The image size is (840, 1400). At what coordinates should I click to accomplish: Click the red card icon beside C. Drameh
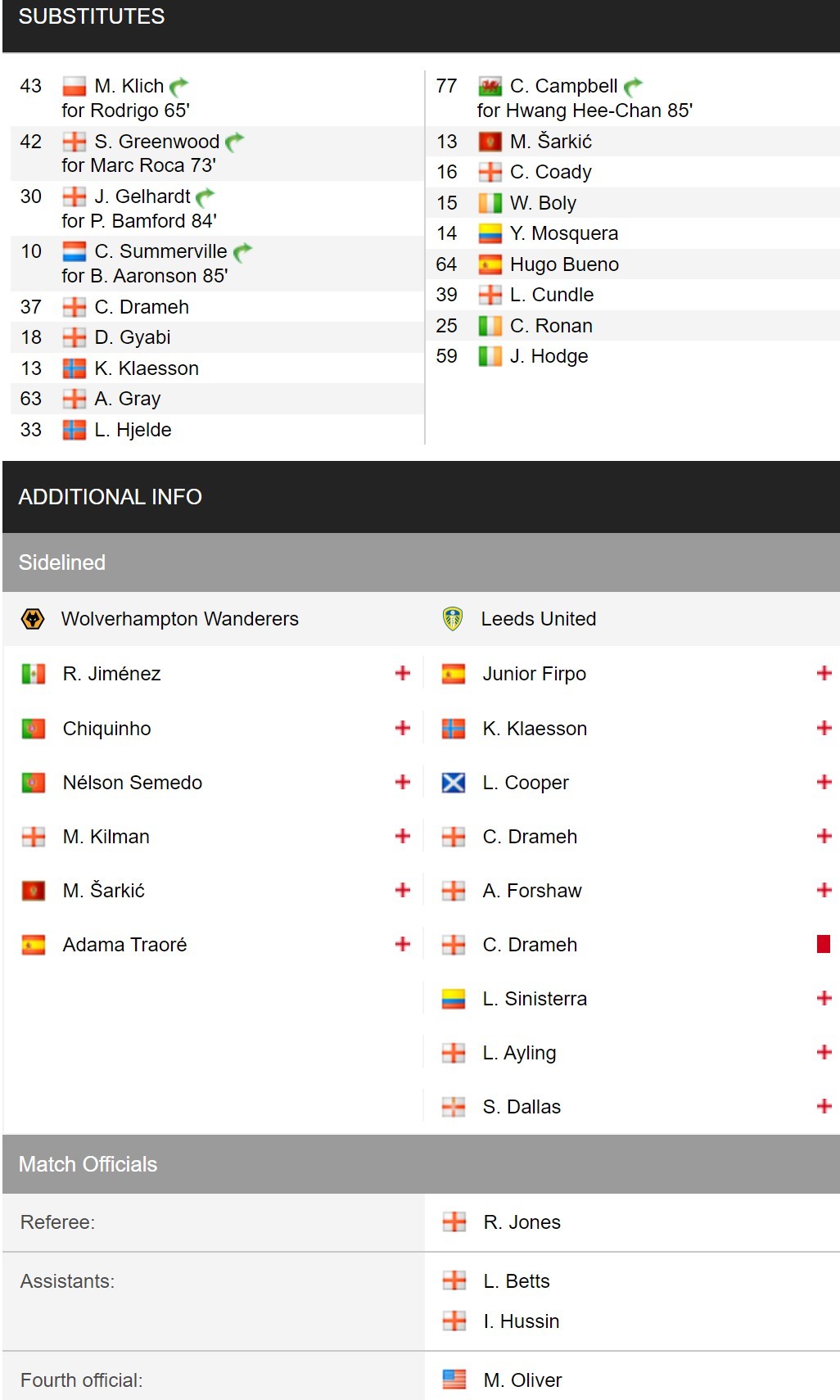[x=824, y=944]
